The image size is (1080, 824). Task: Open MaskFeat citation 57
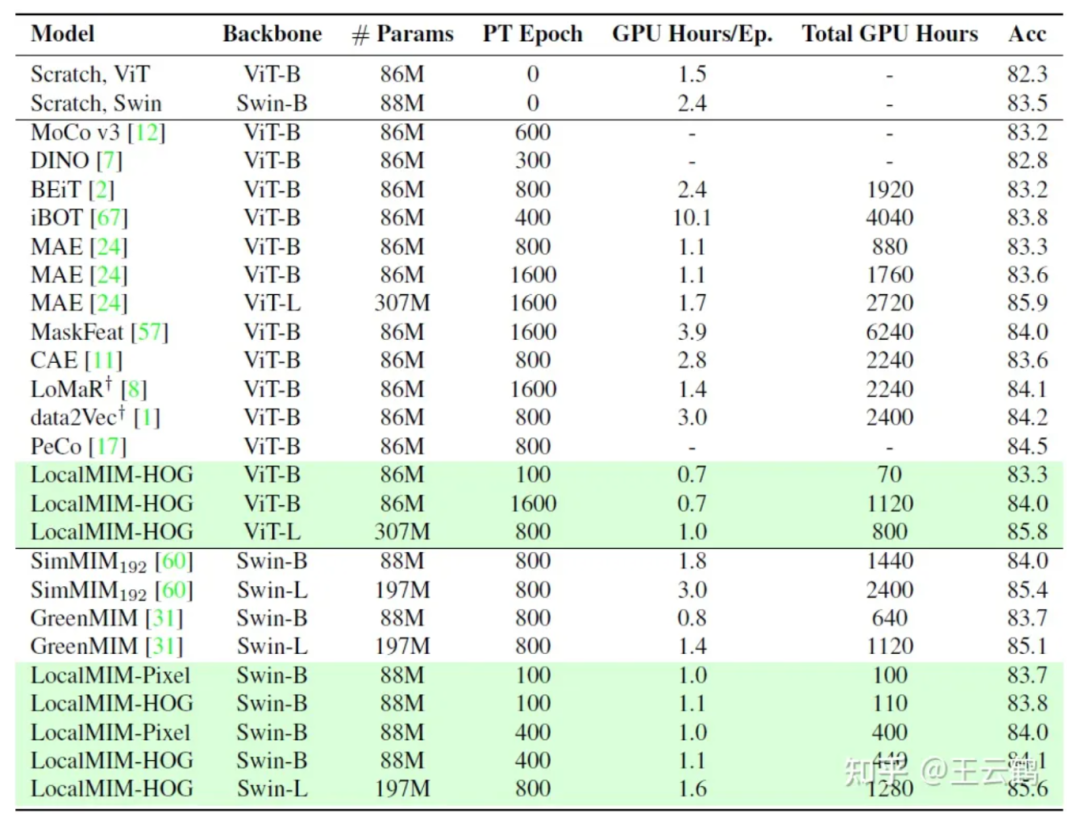[x=150, y=332]
